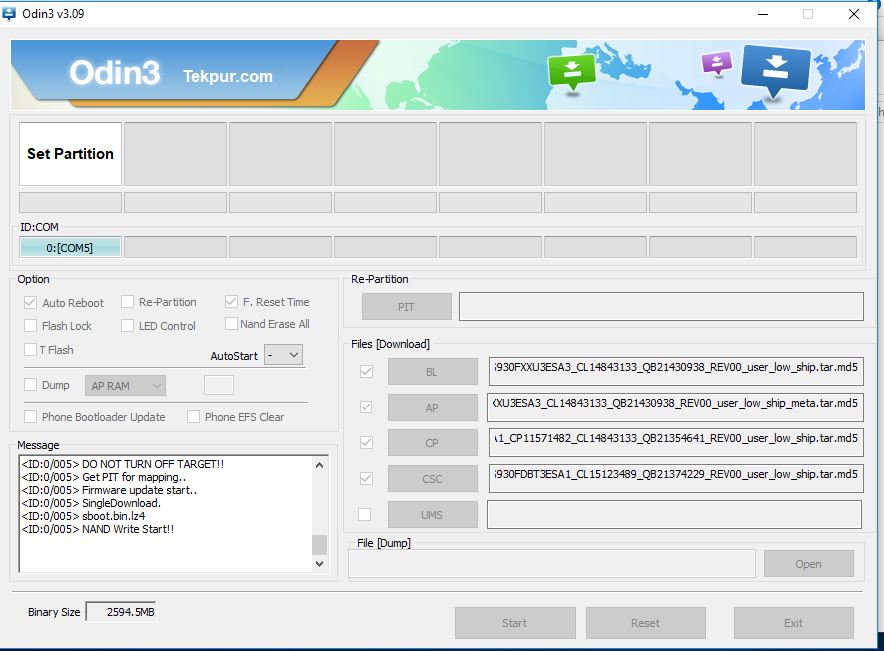Toggle the AP file checkbox
Viewport: 884px width, 651px height.
366,407
